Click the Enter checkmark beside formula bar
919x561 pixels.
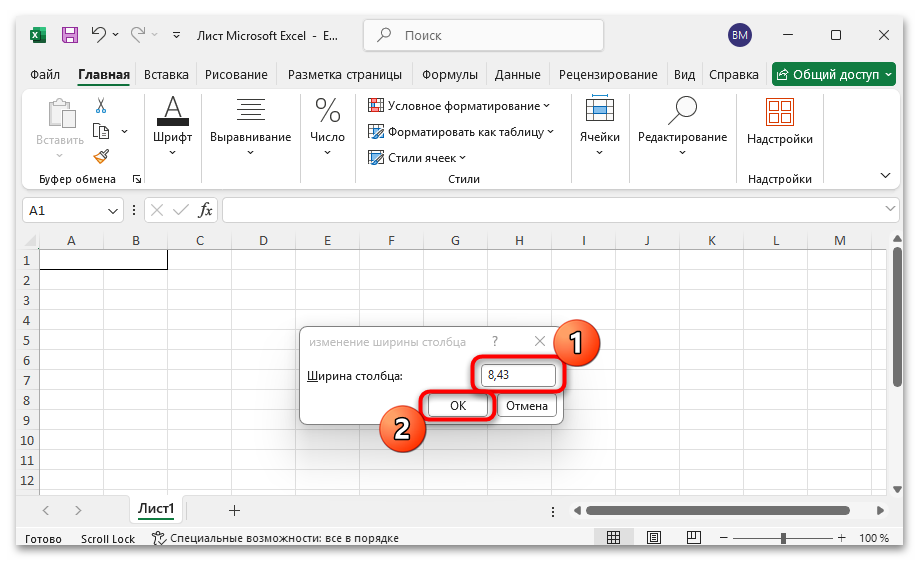pyautogui.click(x=181, y=210)
